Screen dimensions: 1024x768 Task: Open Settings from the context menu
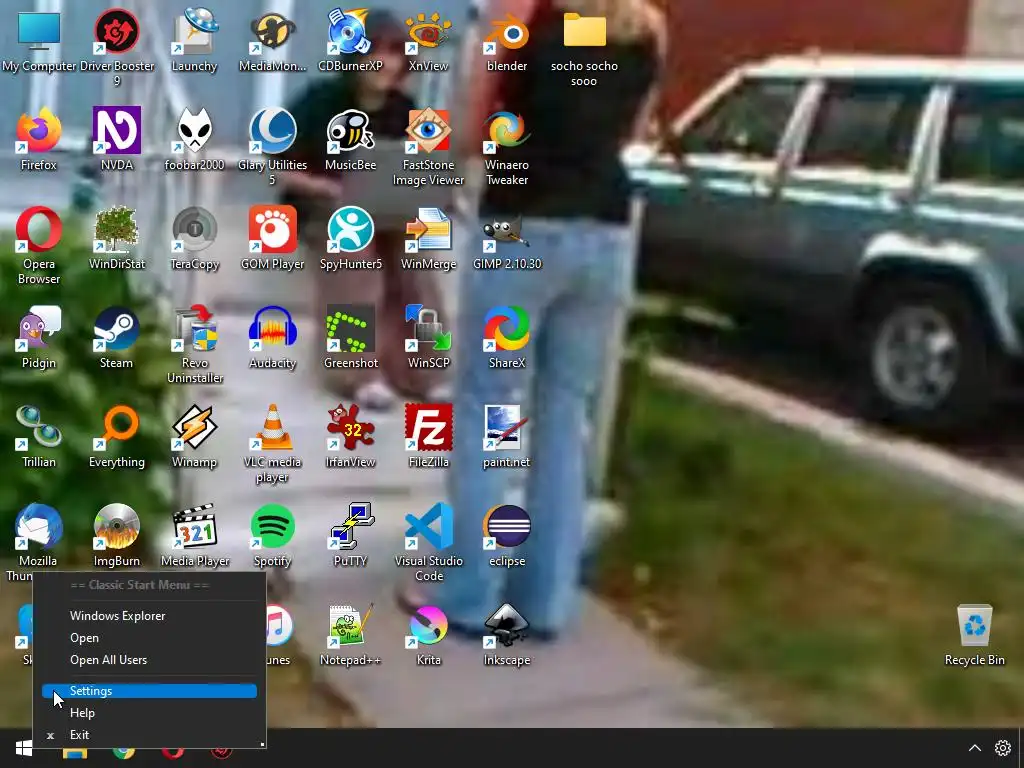pos(150,691)
